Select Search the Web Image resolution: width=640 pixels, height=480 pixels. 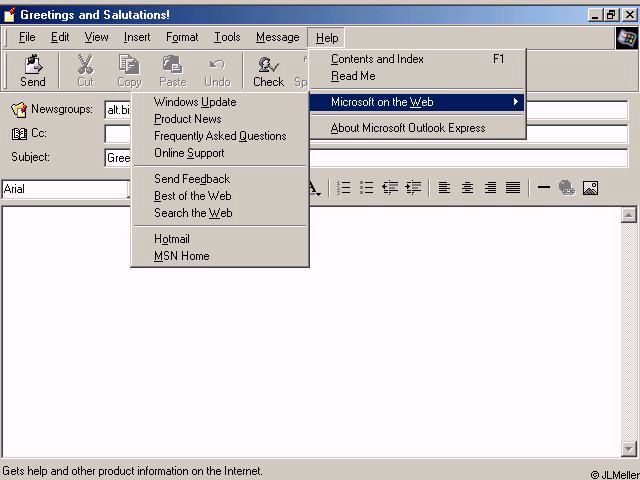(x=220, y=213)
